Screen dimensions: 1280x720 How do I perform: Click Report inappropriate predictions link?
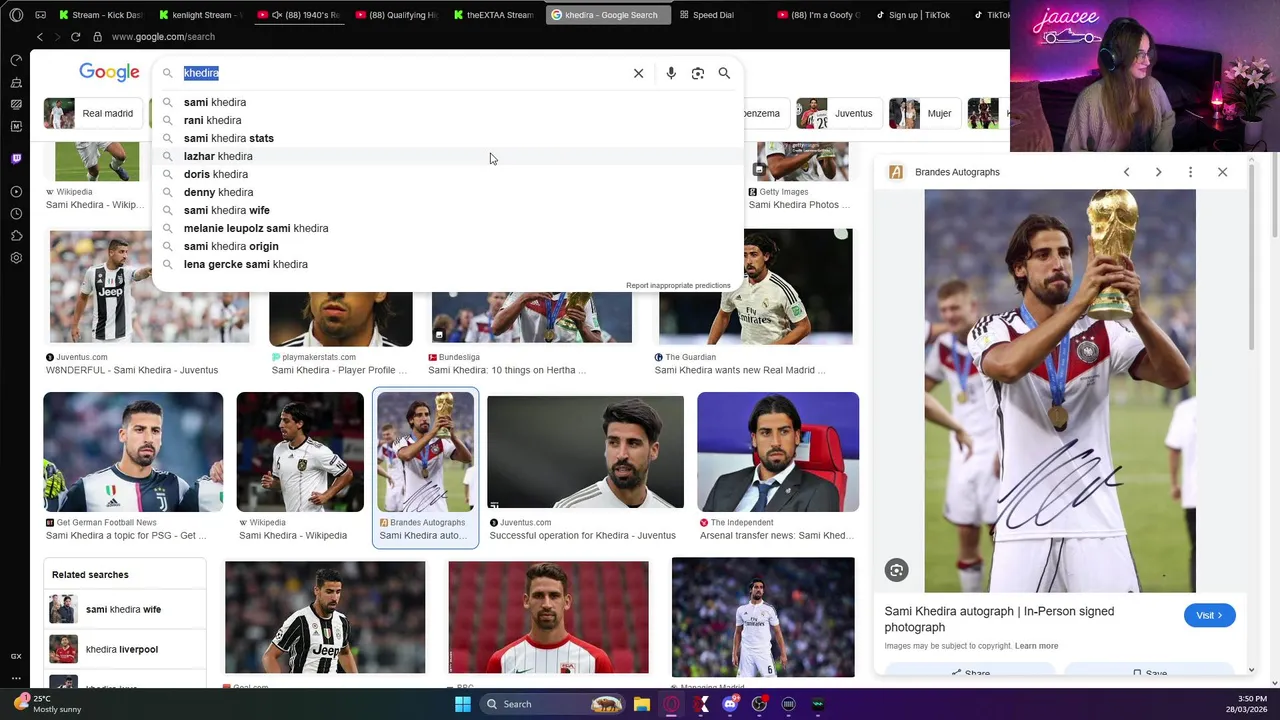pos(678,286)
